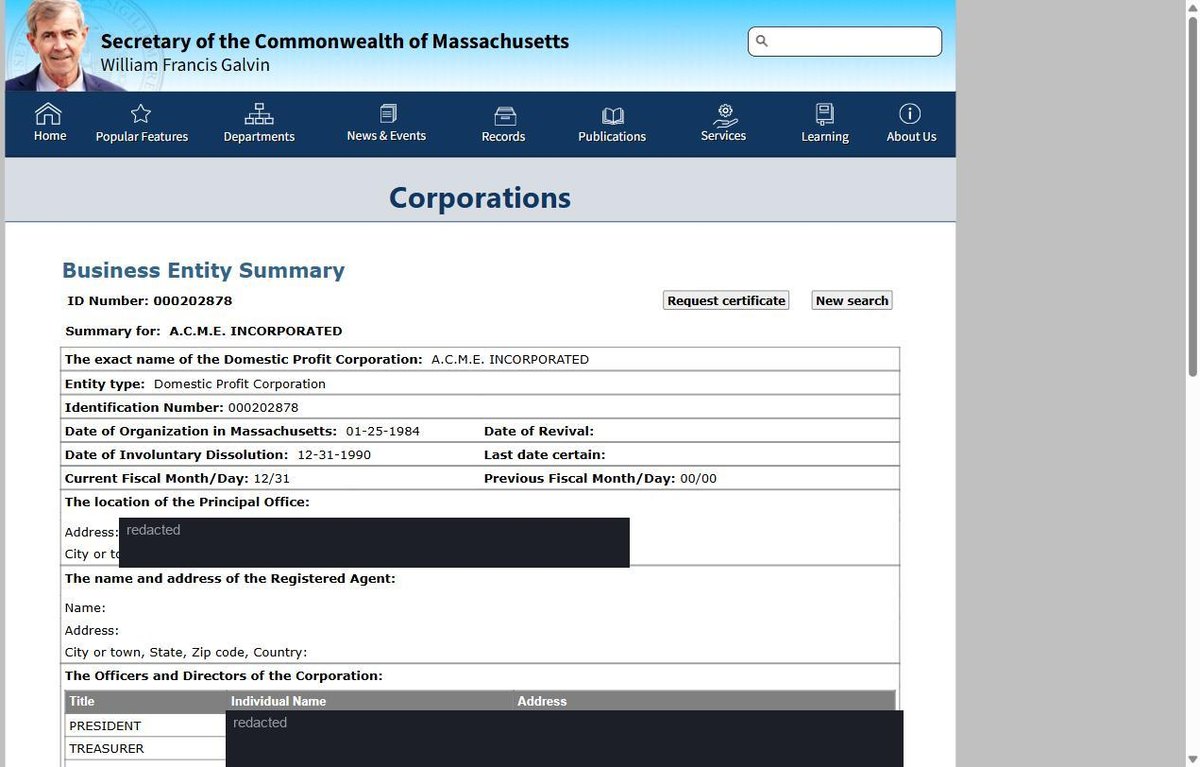Click the exact name of Domestic Profit Corporation row

point(480,359)
